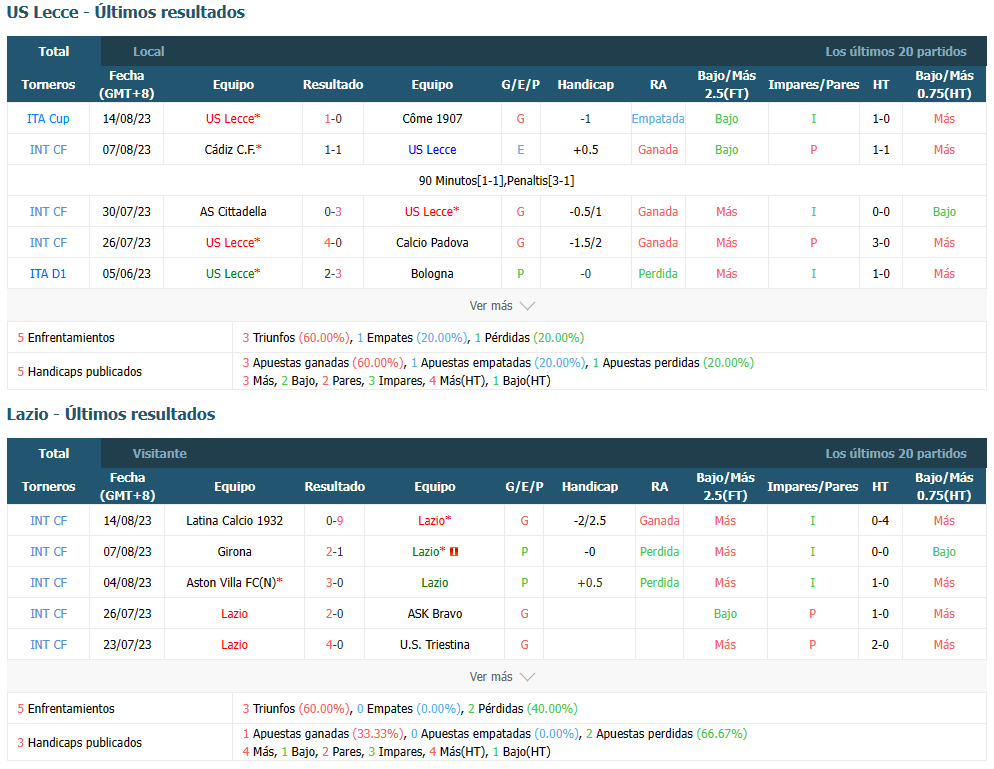Viewport: 994px width, 769px height.
Task: Click the 1-0 result against Côme 1907
Action: pyautogui.click(x=333, y=119)
